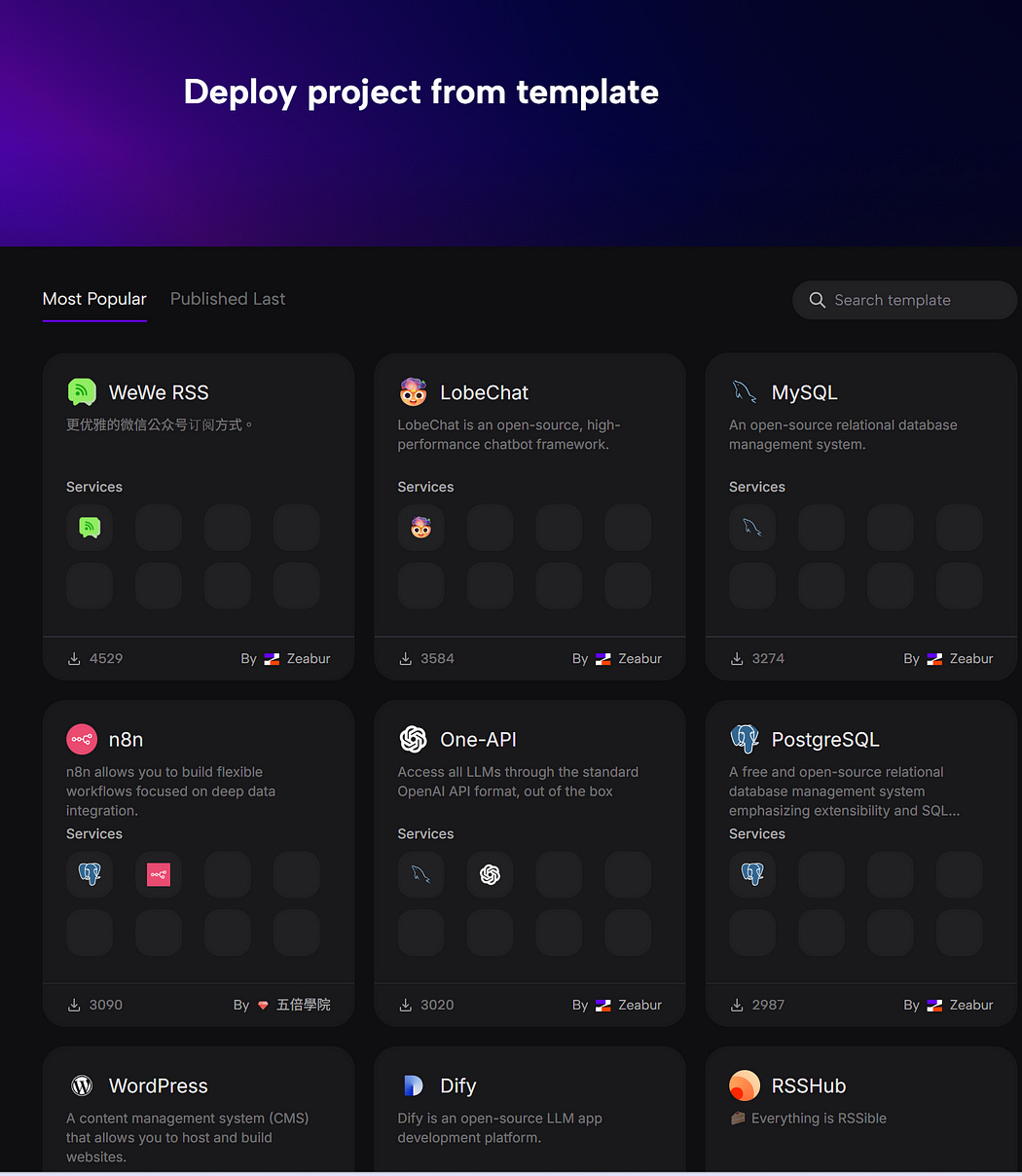The height and width of the screenshot is (1176, 1022).
Task: Open the LobeChat template title
Action: [x=484, y=392]
